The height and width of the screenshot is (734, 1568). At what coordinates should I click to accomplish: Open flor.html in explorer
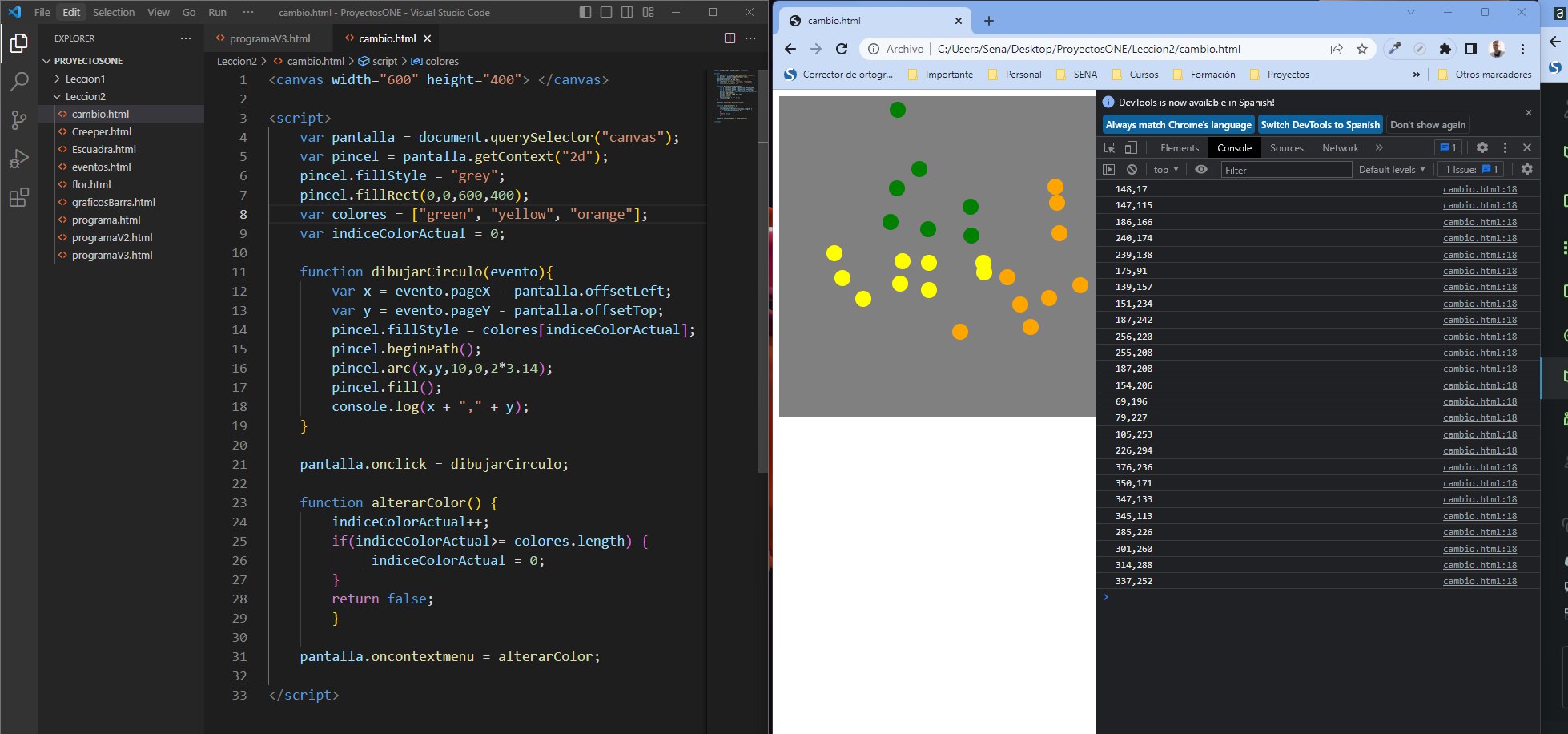pos(91,184)
